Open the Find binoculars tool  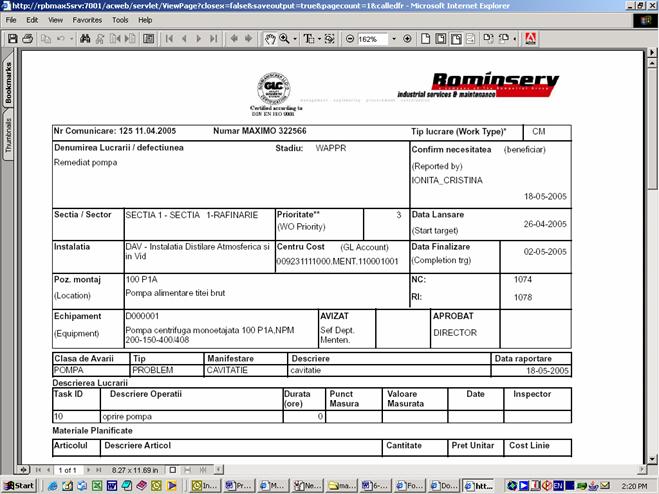85,39
